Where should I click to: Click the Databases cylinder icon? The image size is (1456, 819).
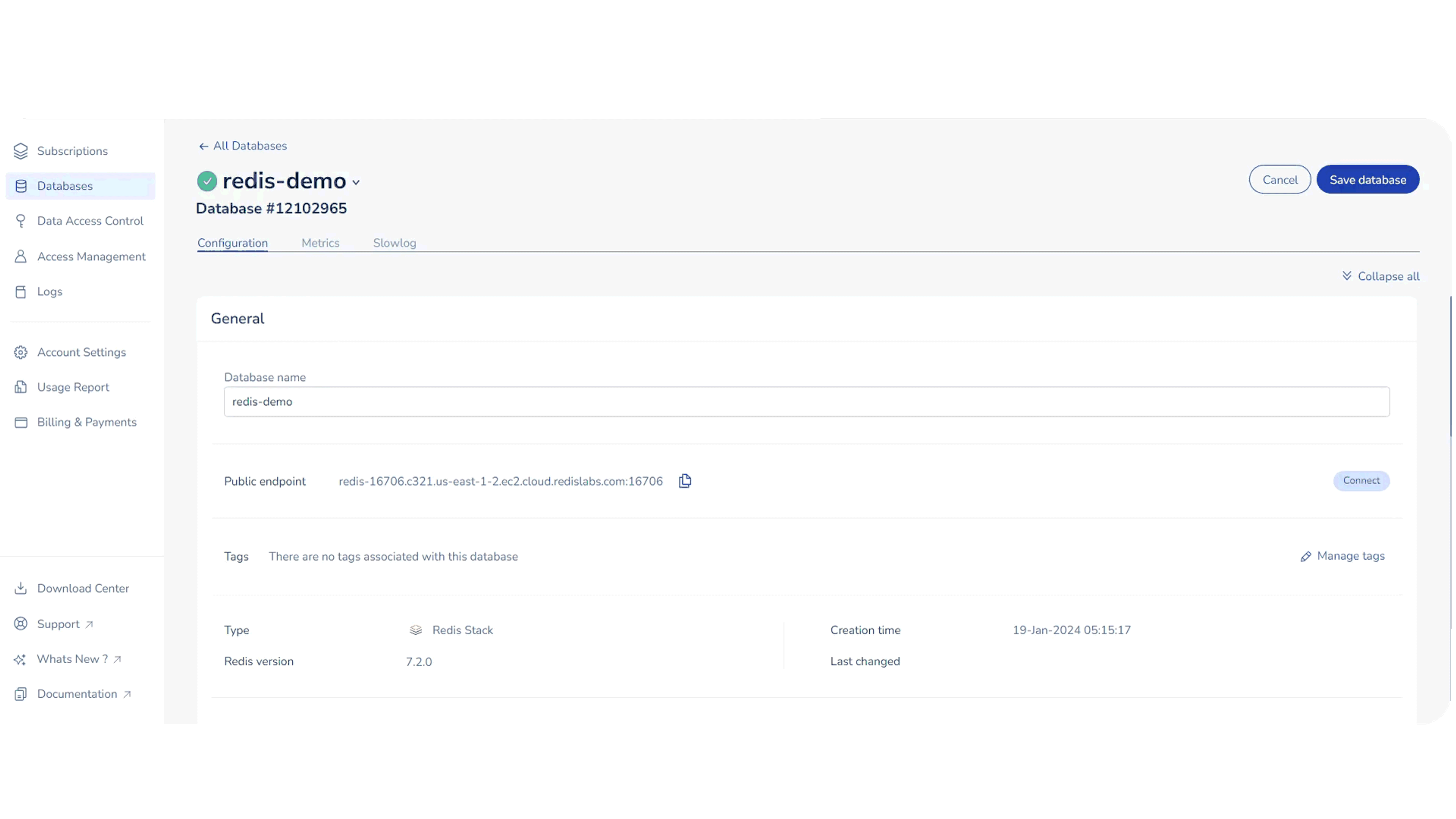(21, 186)
